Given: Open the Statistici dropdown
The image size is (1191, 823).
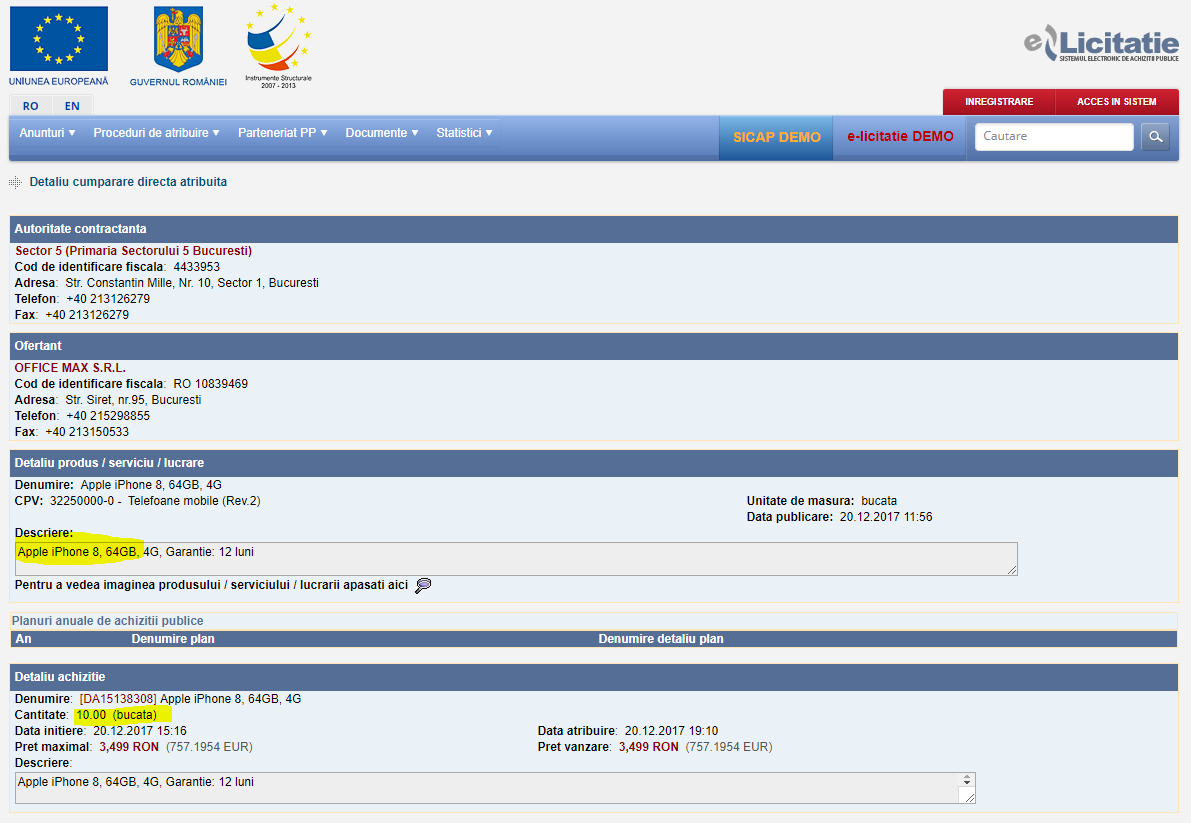Looking at the screenshot, I should [x=464, y=133].
